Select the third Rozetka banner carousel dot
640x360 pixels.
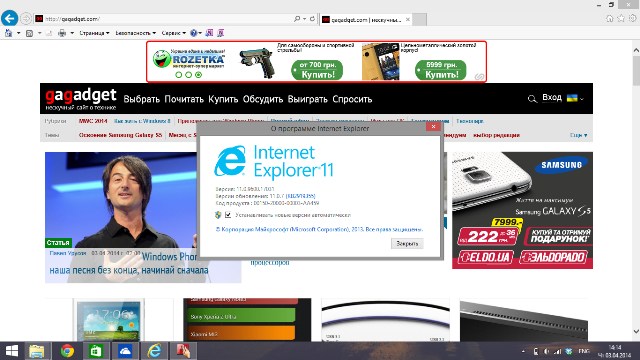pyautogui.click(x=198, y=75)
